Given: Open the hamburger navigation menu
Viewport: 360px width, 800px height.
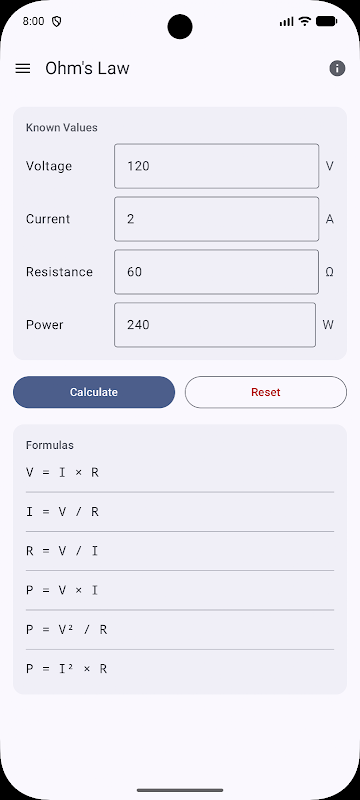Looking at the screenshot, I should coord(23,68).
